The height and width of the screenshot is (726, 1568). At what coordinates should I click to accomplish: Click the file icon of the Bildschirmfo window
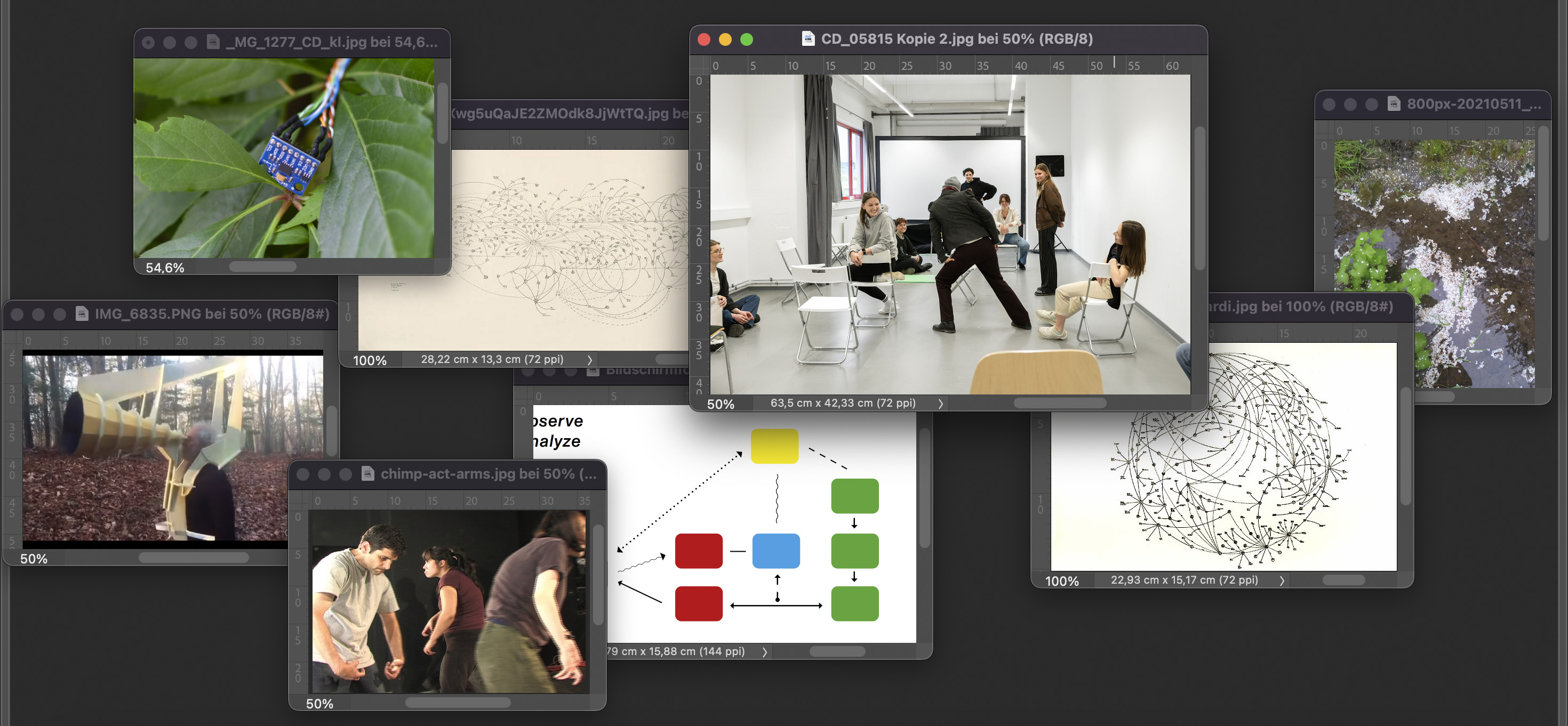[x=592, y=370]
